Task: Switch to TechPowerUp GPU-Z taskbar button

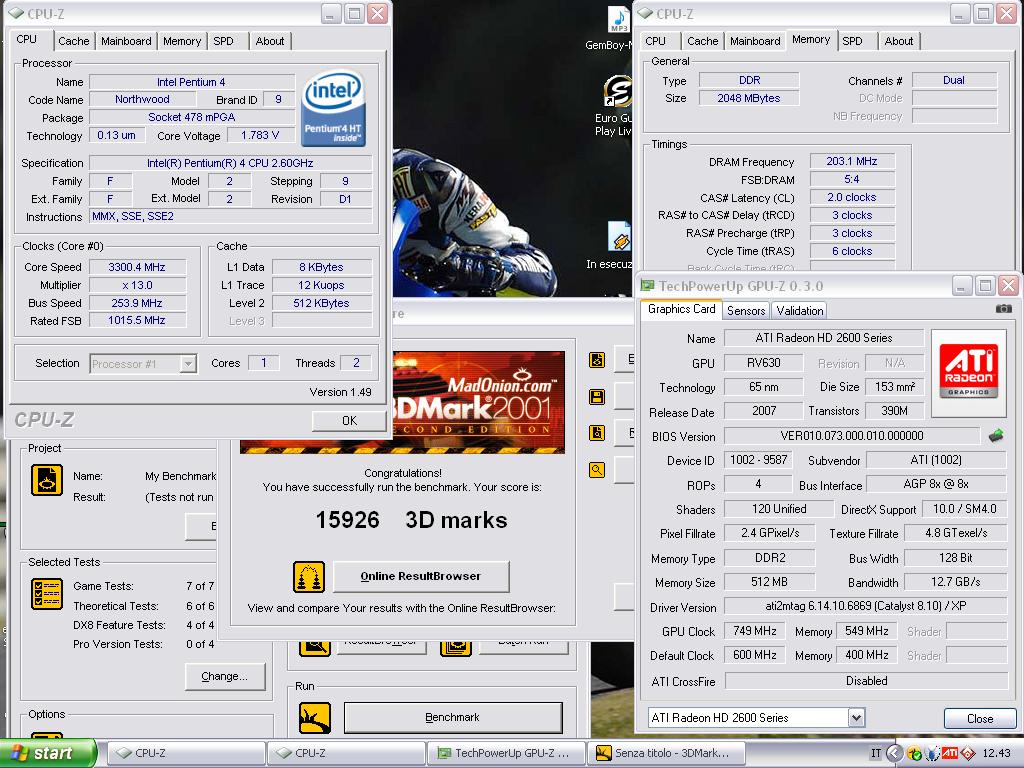Action: point(506,753)
